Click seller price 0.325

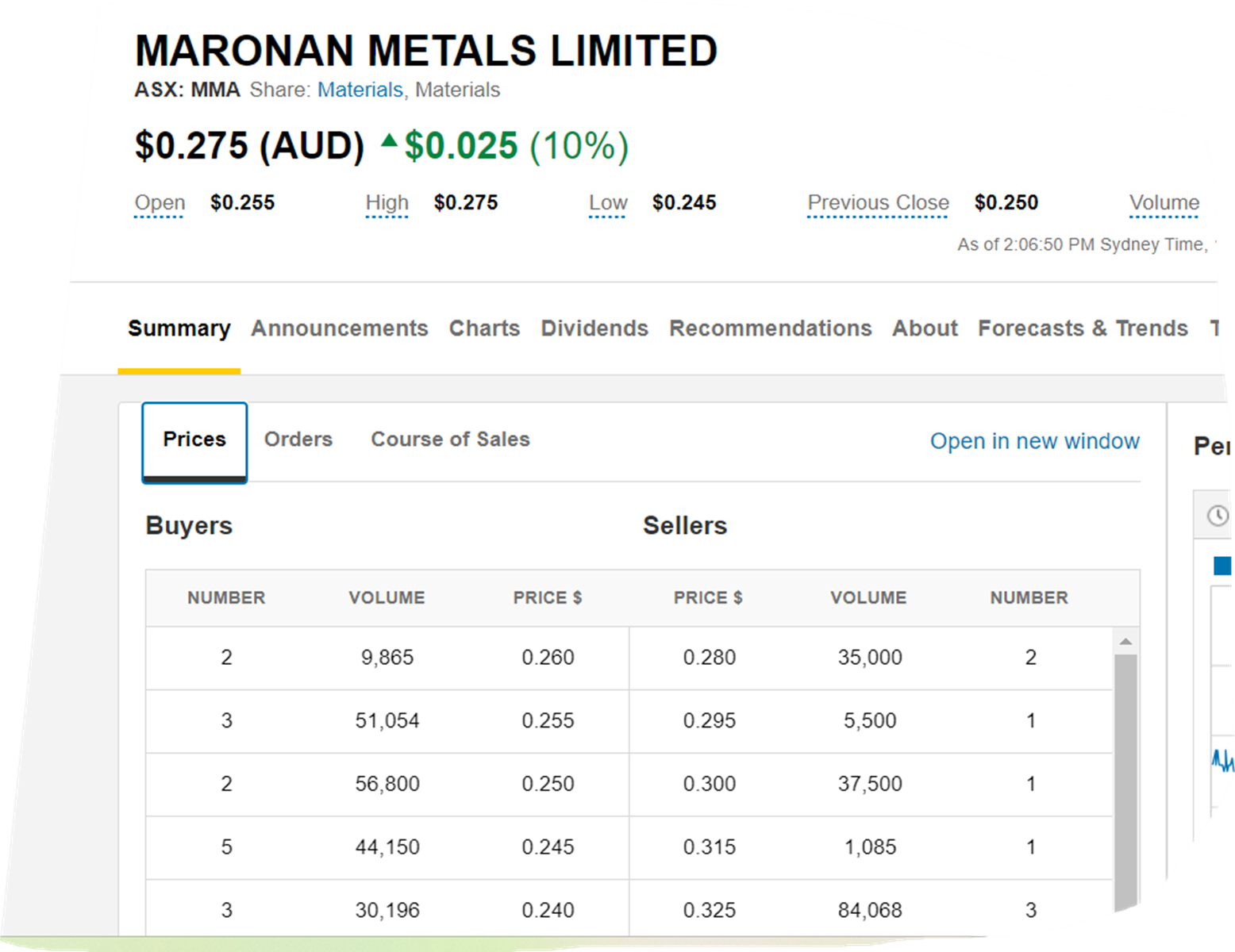(710, 911)
